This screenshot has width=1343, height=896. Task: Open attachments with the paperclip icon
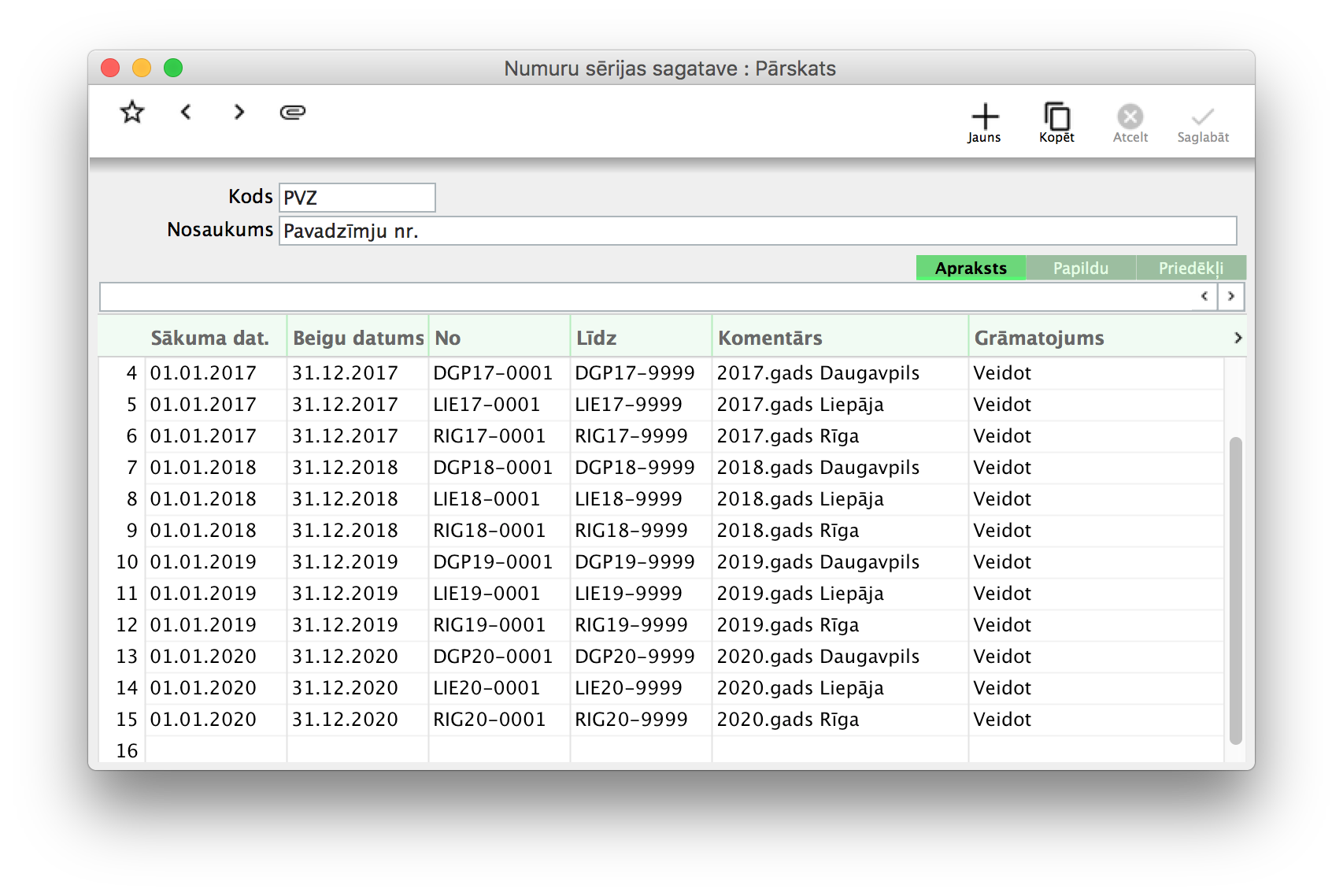coord(293,113)
